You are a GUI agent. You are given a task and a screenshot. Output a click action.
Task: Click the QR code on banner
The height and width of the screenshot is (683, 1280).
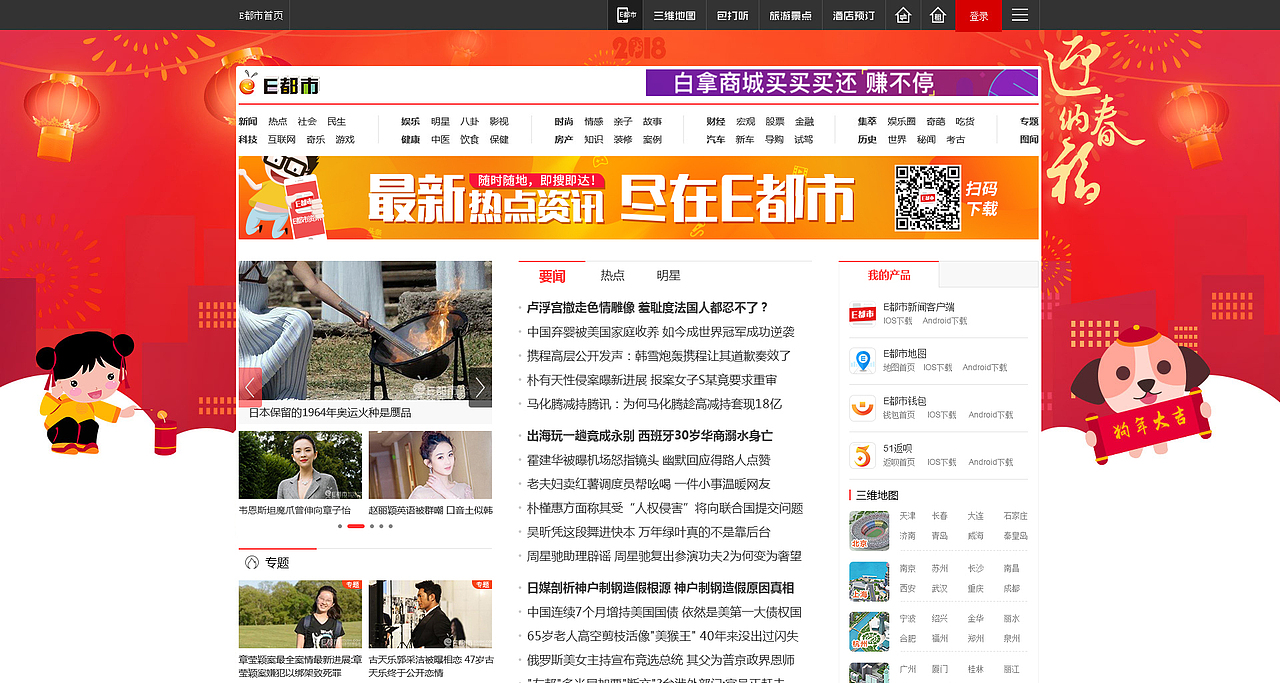[927, 198]
